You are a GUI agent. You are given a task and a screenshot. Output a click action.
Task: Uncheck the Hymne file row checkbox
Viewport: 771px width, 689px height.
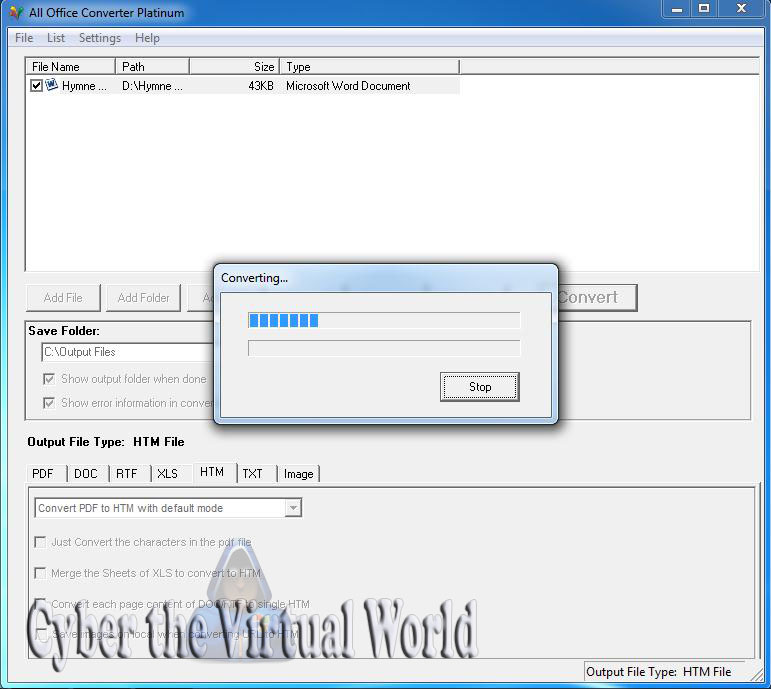[x=36, y=86]
